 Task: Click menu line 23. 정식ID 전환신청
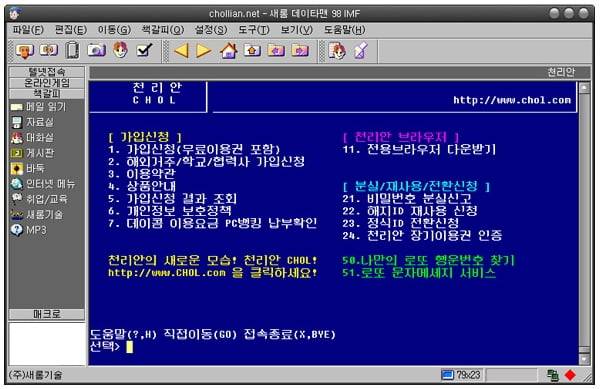tap(401, 223)
